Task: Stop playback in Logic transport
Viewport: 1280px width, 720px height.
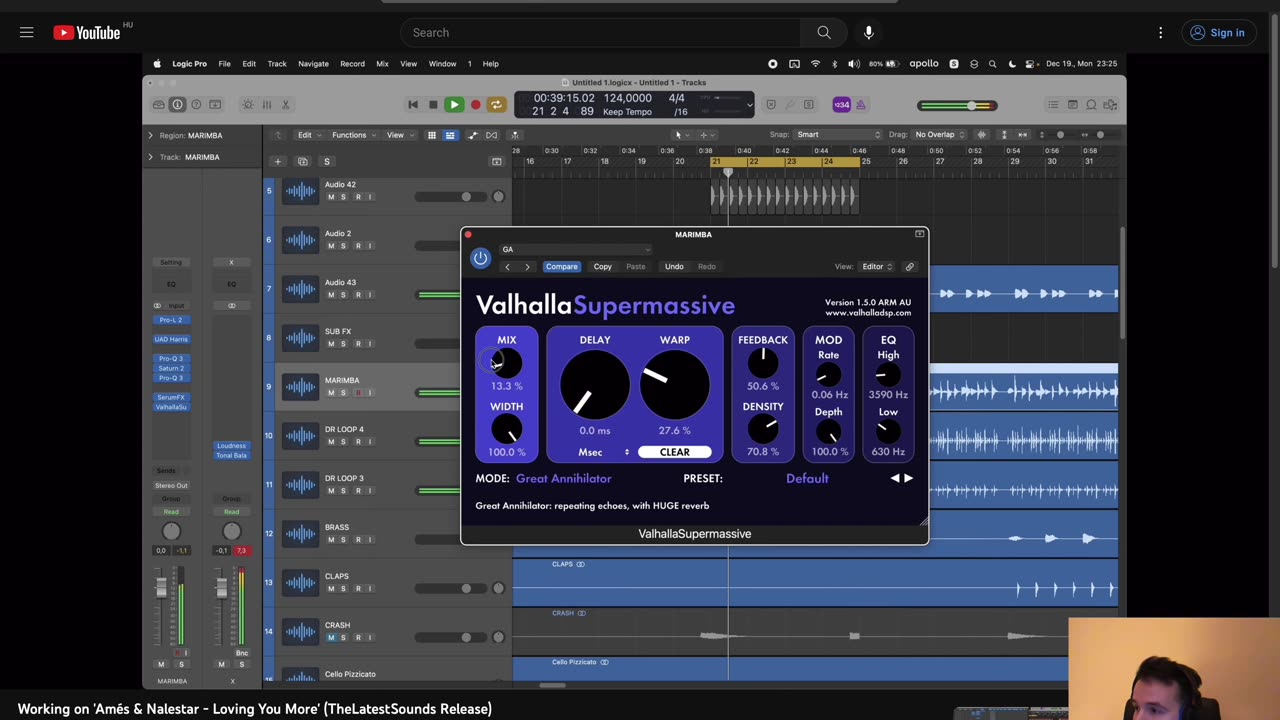Action: 433,104
